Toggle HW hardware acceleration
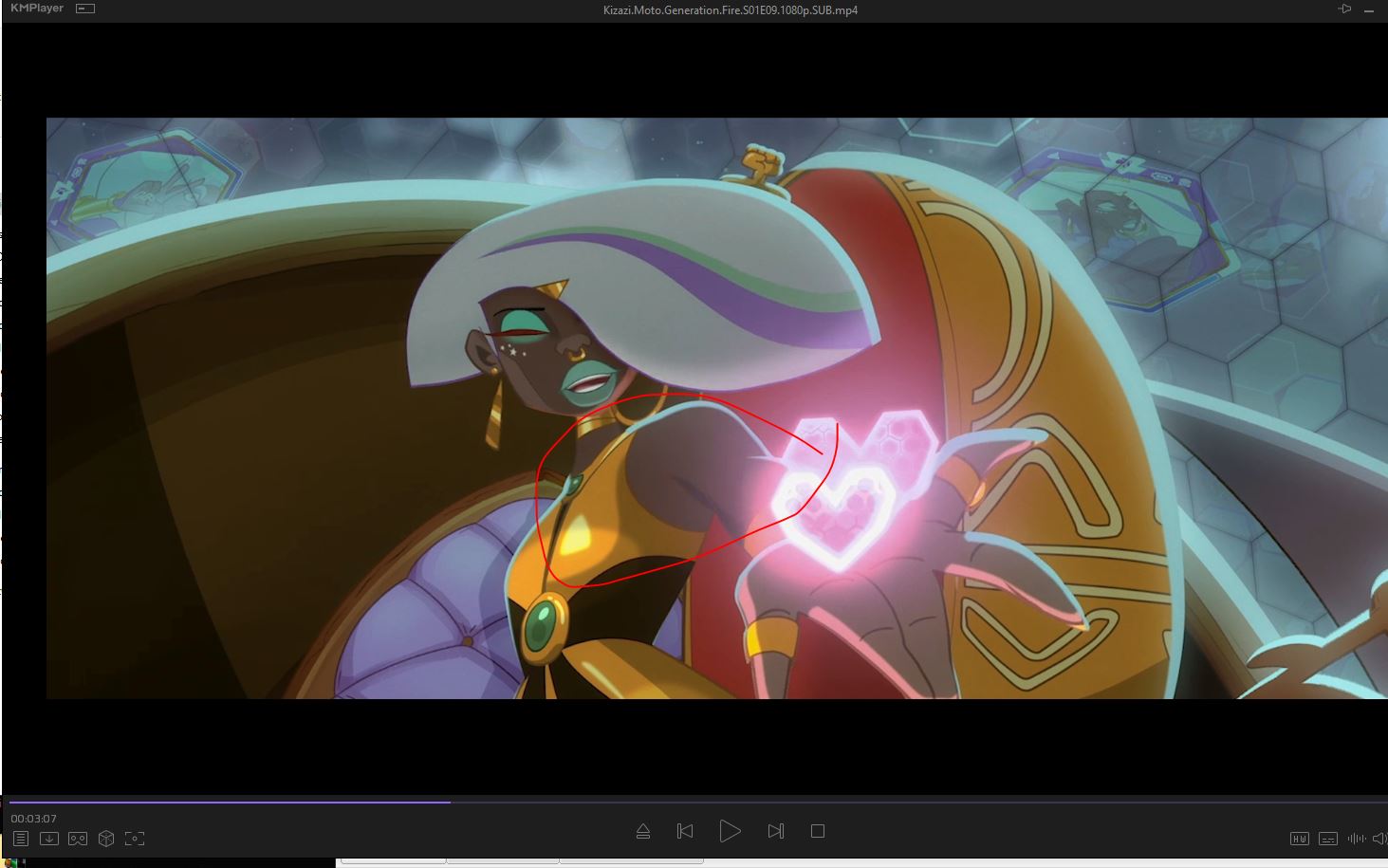This screenshot has width=1388, height=868. [x=1300, y=839]
